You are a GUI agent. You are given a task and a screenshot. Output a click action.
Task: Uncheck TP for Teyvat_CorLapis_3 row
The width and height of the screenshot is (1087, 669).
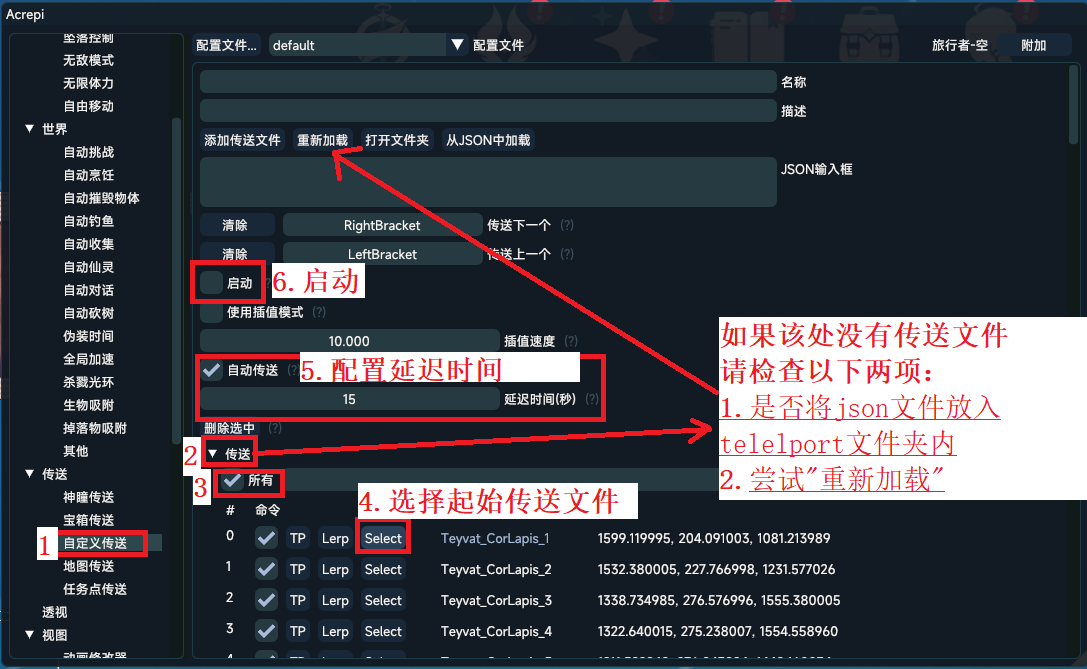[x=265, y=600]
